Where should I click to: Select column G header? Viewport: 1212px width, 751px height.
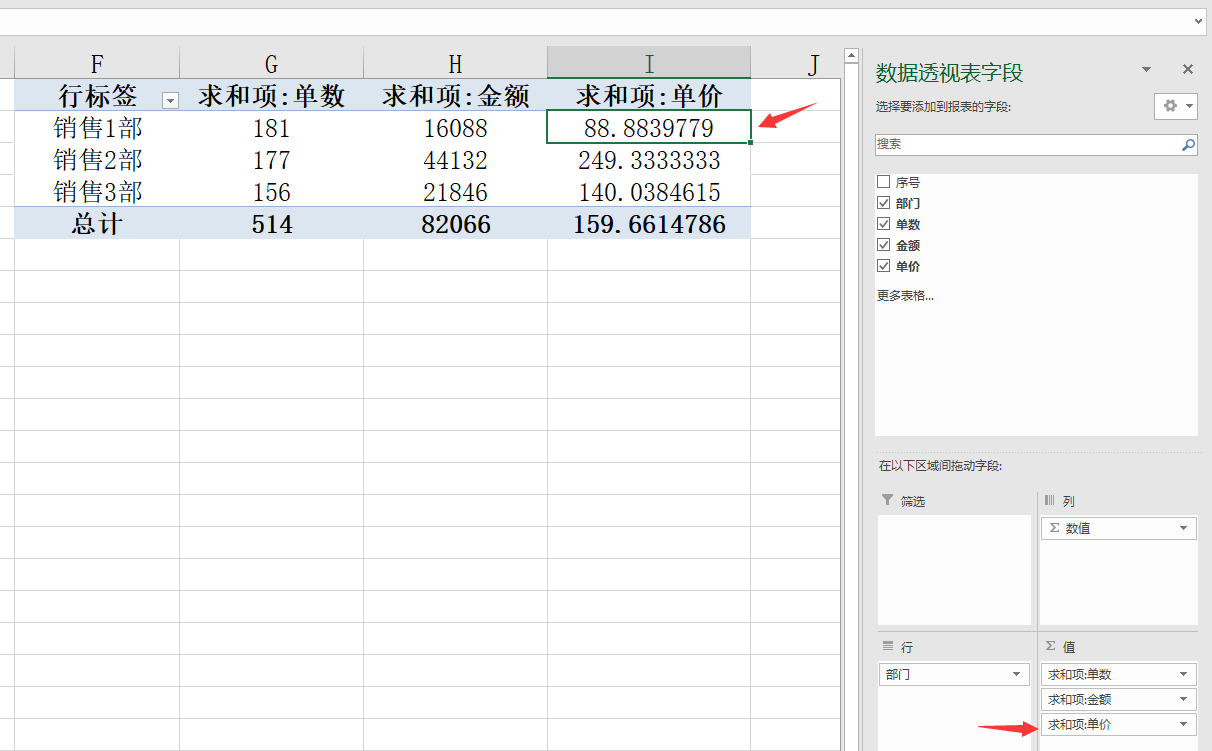(272, 64)
